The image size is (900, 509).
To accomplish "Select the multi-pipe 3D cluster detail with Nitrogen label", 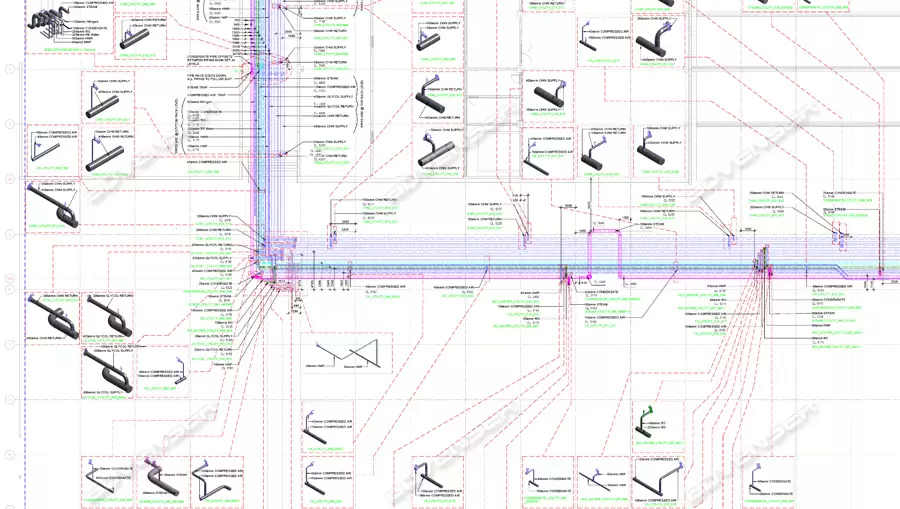I will pos(69,26).
